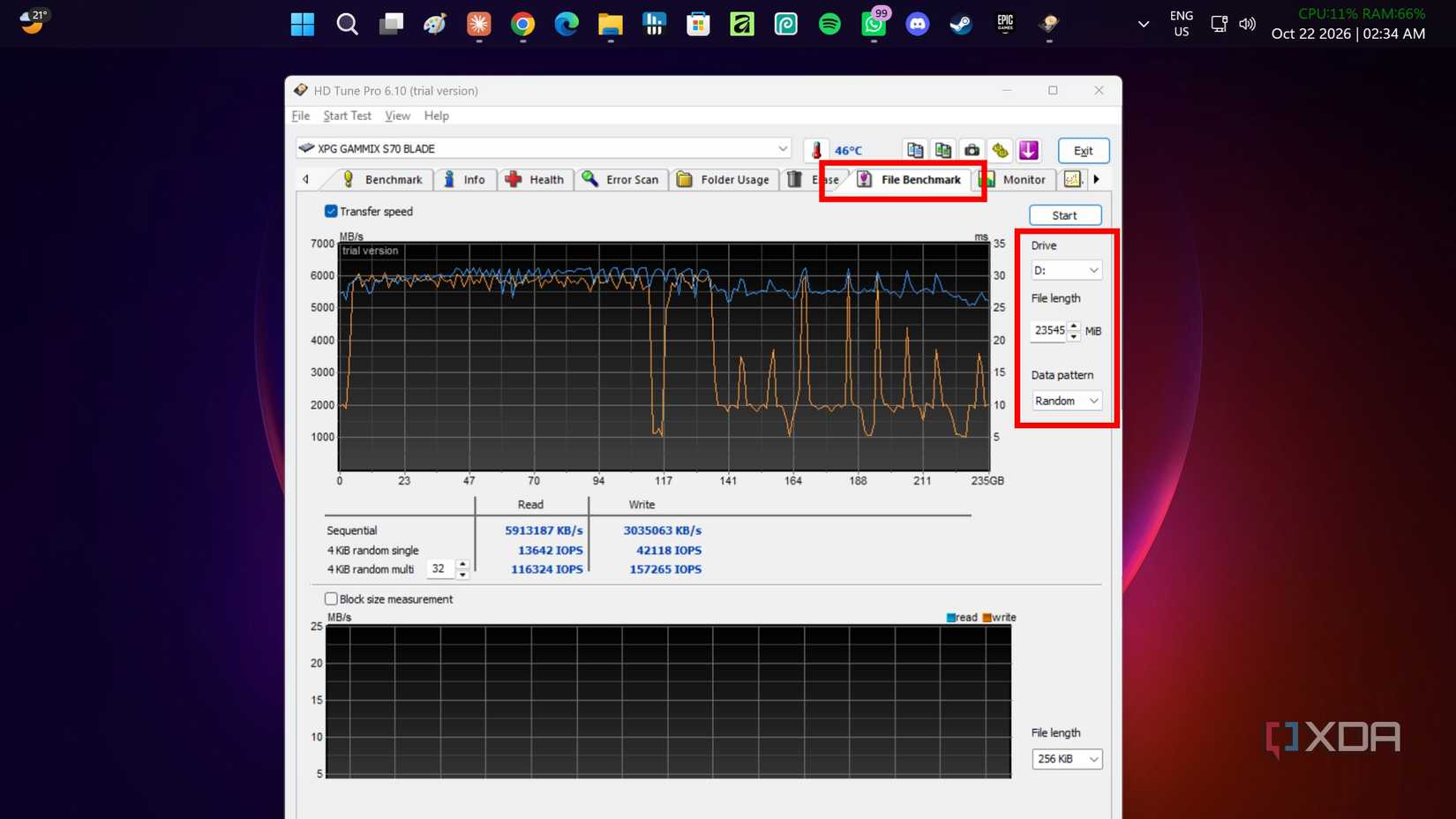
Task: Open the View menu
Action: (397, 116)
